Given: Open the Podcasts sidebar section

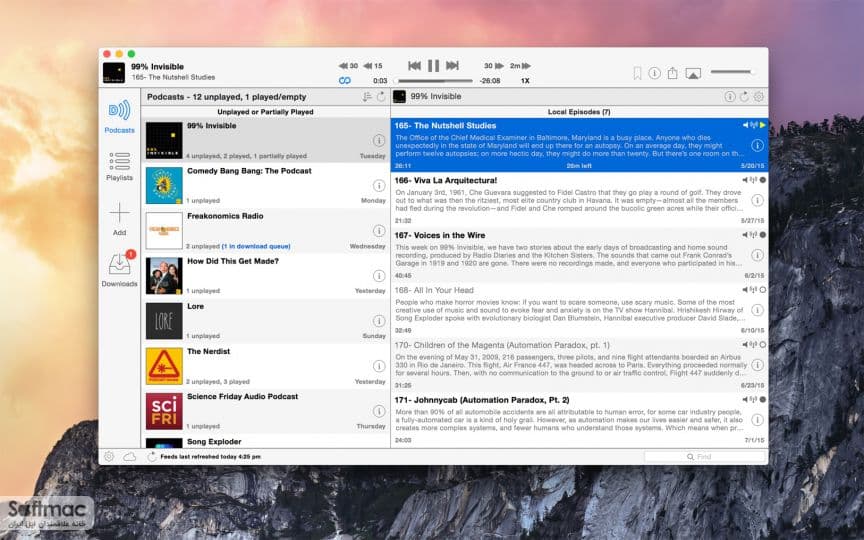Looking at the screenshot, I should click(120, 116).
